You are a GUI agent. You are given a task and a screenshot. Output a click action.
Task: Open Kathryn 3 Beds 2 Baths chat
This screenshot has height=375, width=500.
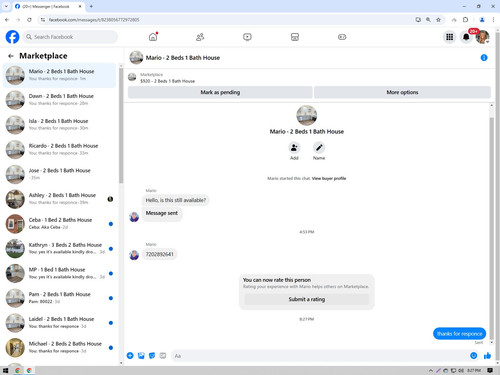pos(59,248)
